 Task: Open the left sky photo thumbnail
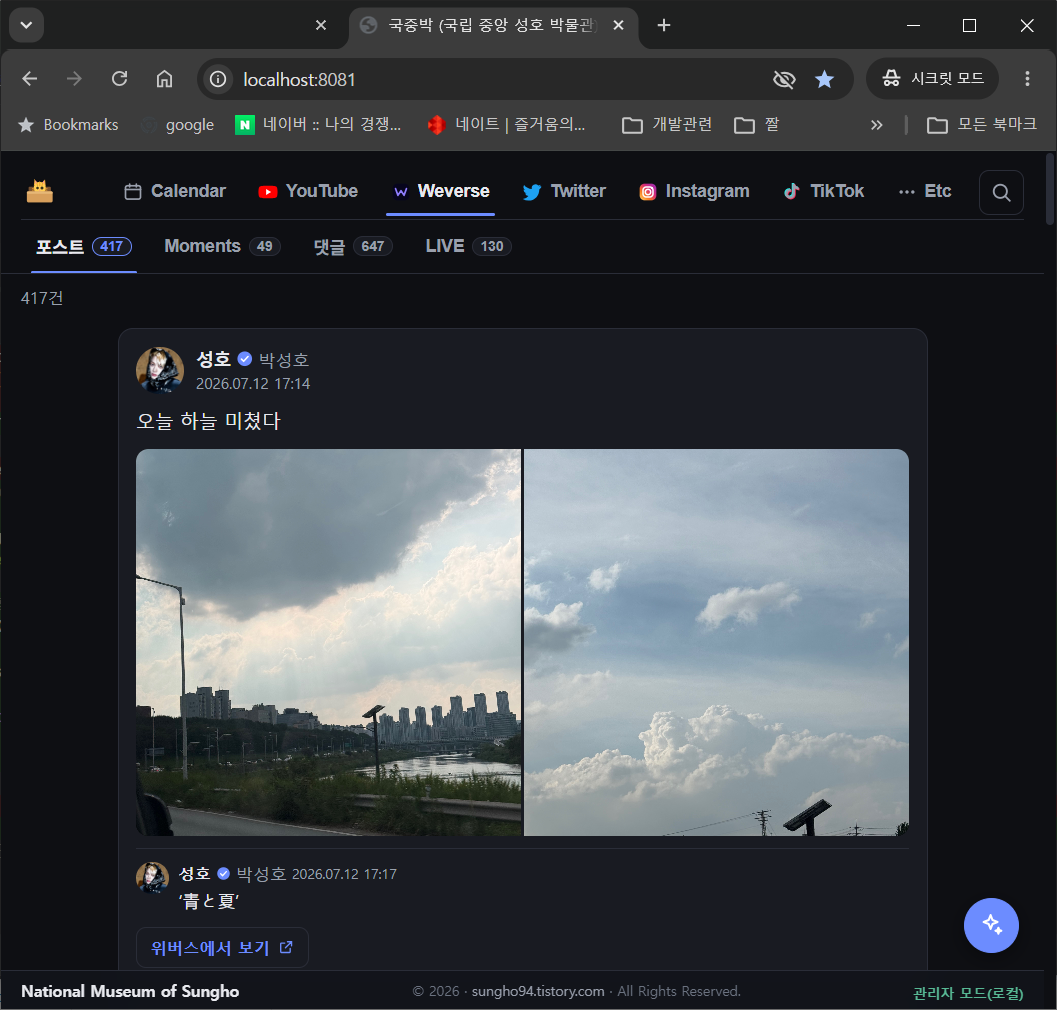pos(328,643)
